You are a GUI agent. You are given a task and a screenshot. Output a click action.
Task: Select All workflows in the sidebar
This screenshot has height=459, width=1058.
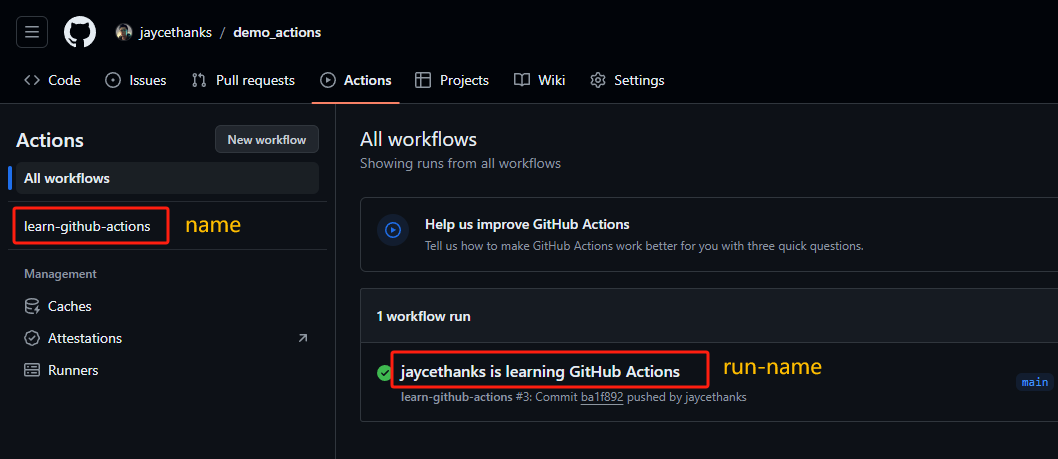67,178
